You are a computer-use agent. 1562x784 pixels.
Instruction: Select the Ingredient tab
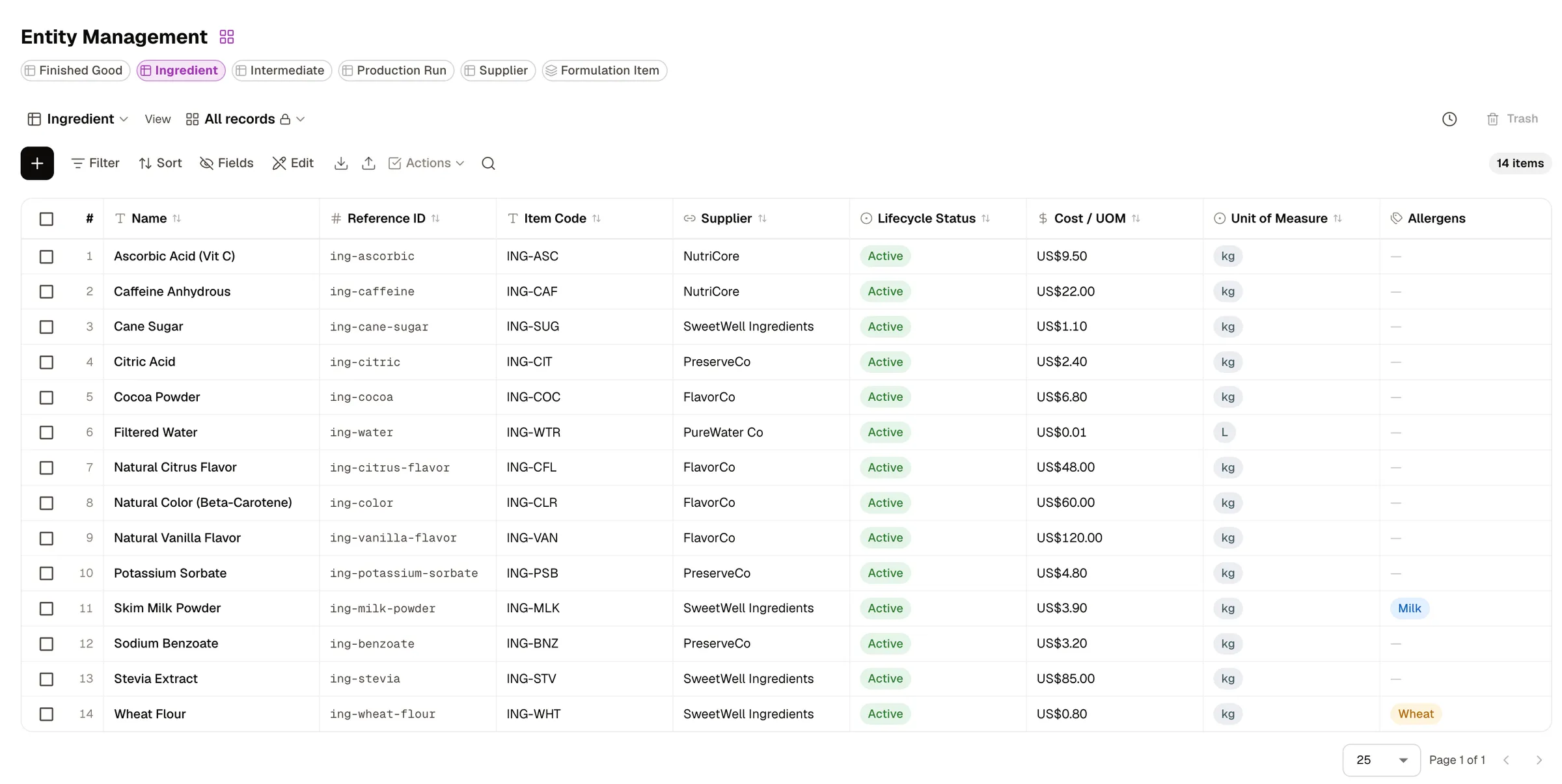point(181,70)
